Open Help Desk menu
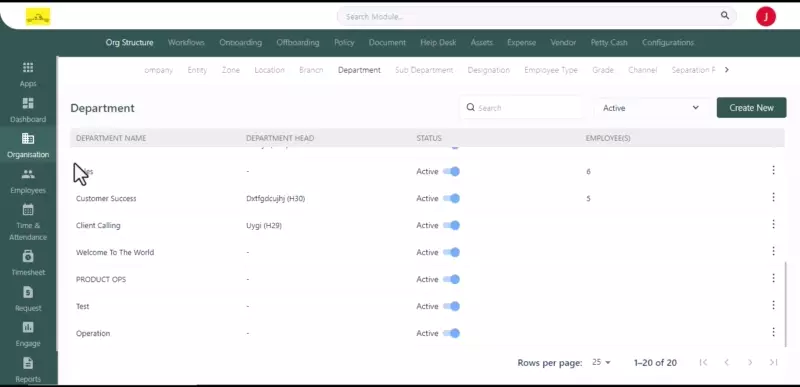The width and height of the screenshot is (800, 387). tap(438, 43)
